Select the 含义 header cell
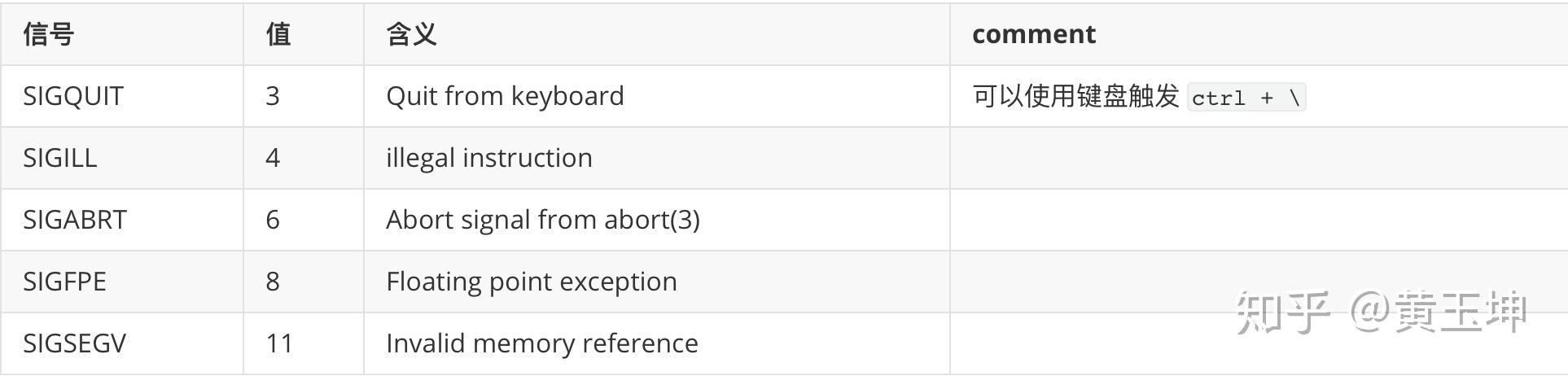Viewport: 1568px width, 376px height. coord(411,34)
